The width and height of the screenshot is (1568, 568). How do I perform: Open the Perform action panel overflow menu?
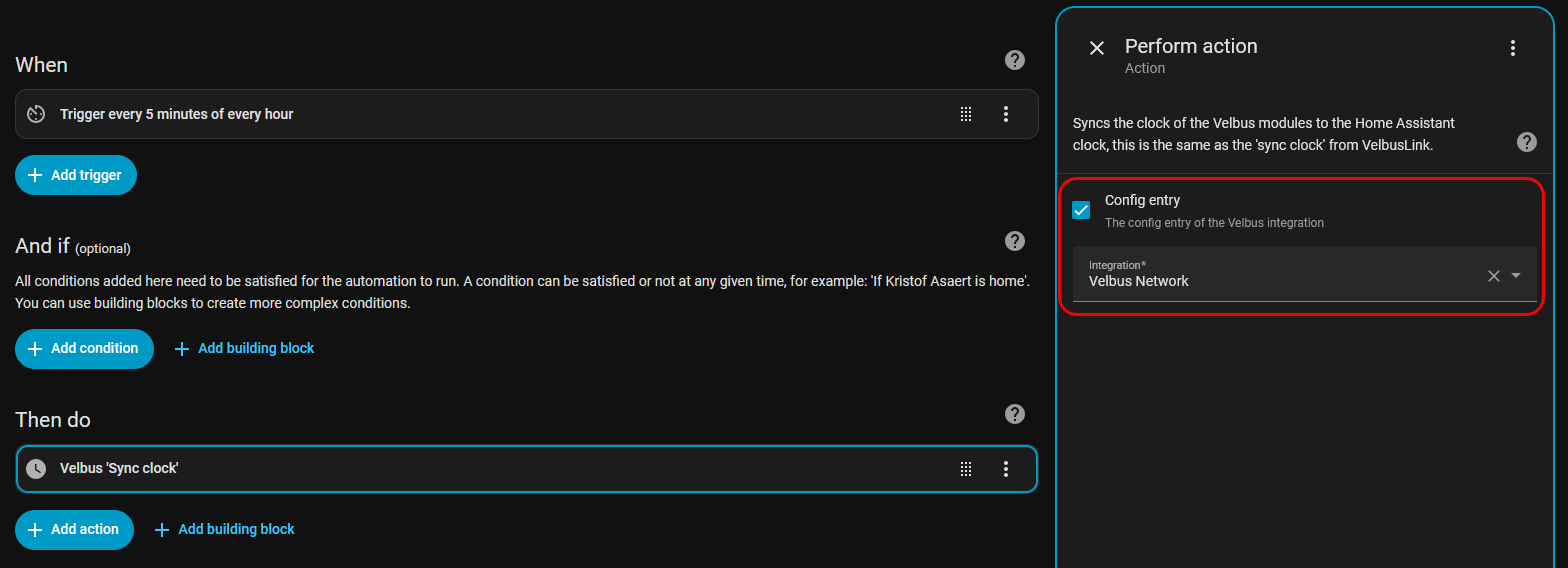(x=1512, y=48)
